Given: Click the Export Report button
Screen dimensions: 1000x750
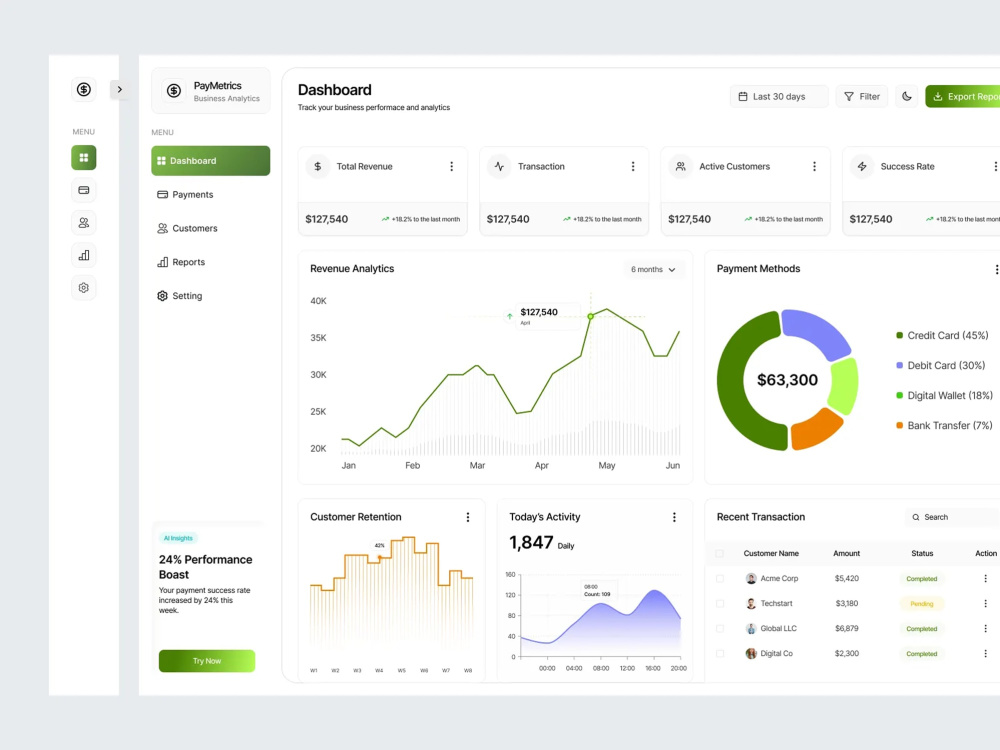Looking at the screenshot, I should coord(963,96).
